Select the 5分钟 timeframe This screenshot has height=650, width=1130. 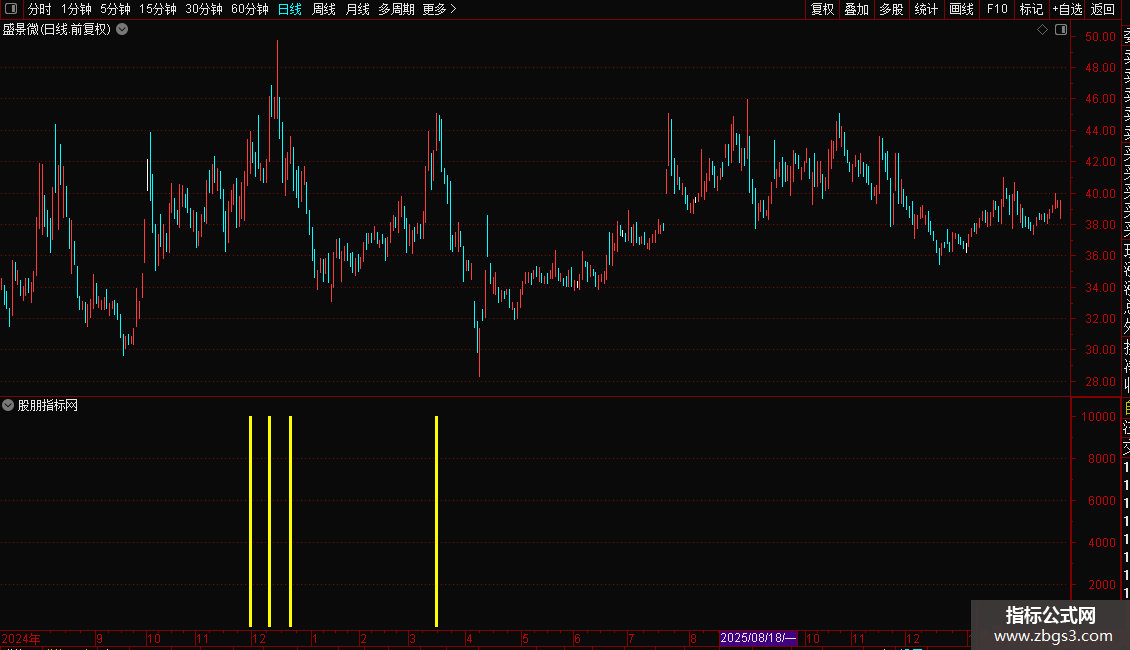pyautogui.click(x=115, y=9)
